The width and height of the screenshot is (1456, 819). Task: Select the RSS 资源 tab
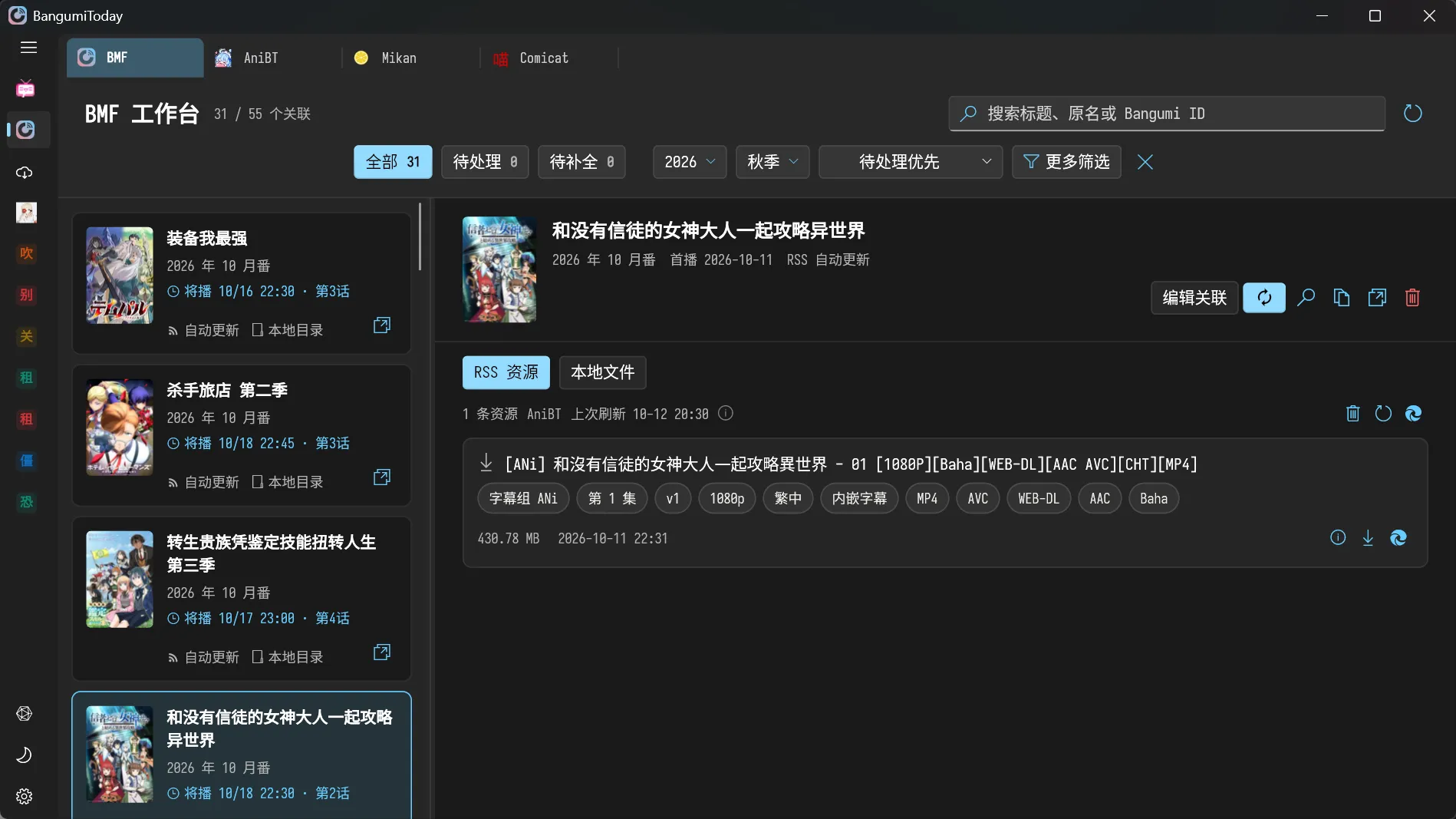click(x=506, y=372)
